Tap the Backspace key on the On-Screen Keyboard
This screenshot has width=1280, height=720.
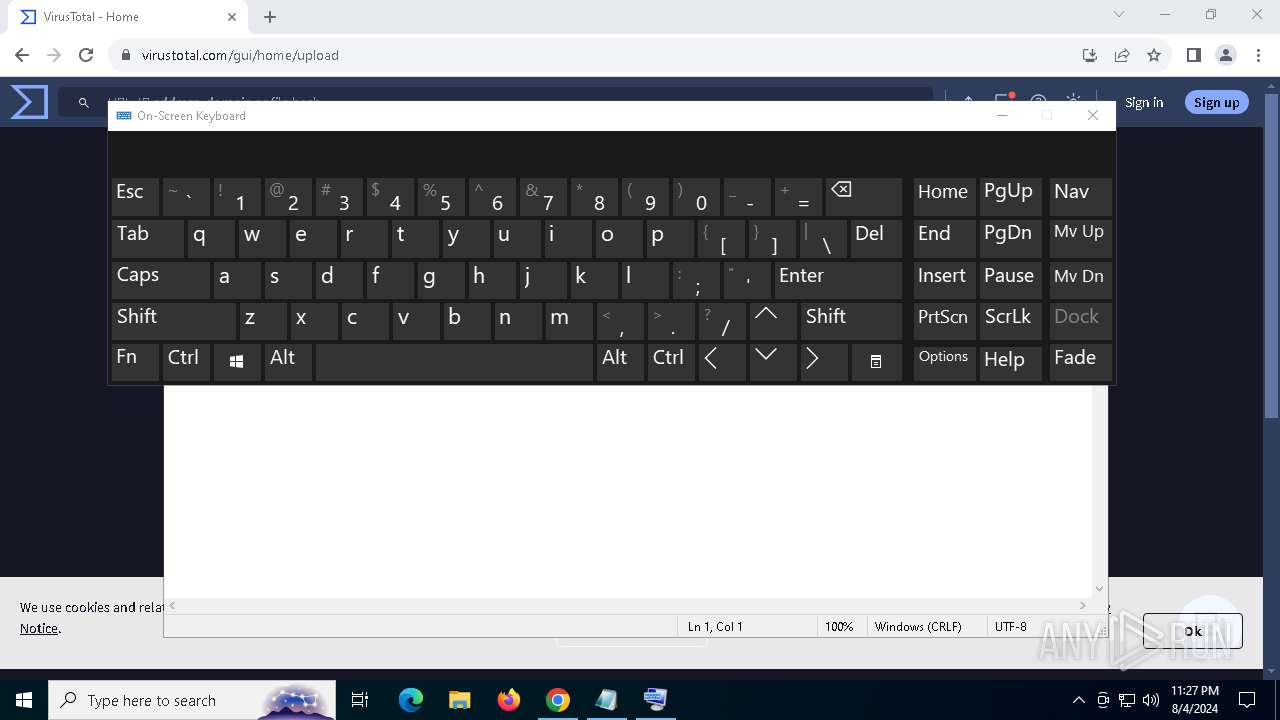click(x=862, y=196)
